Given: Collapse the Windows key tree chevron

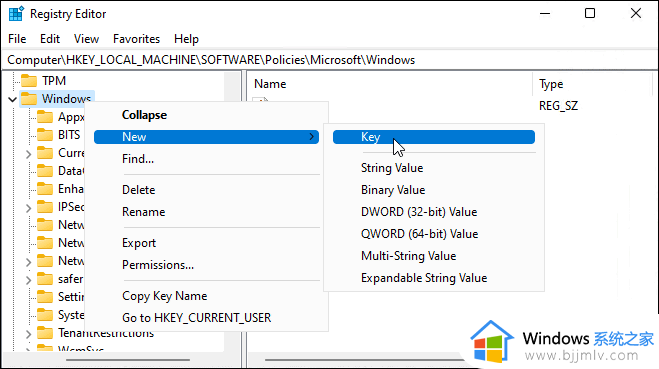Looking at the screenshot, I should point(13,99).
